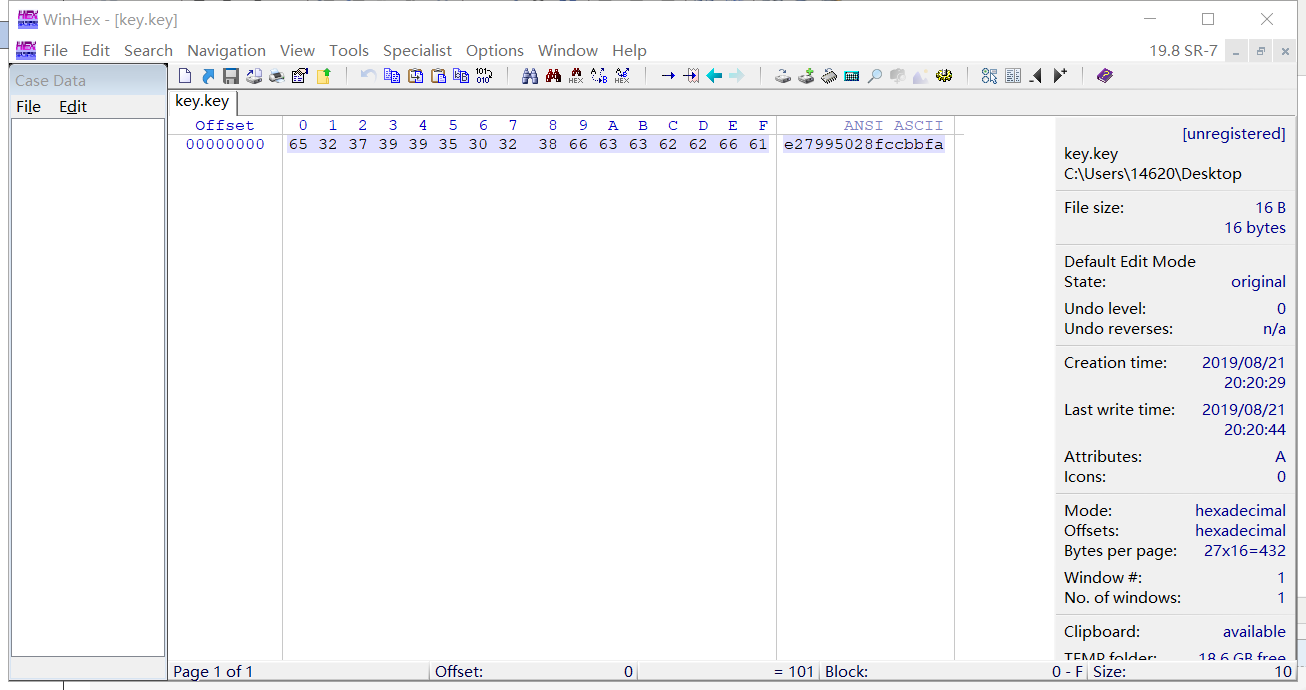Screen dimensions: 1306x690
Task: Open the Case Data Edit menu
Action: tap(73, 107)
